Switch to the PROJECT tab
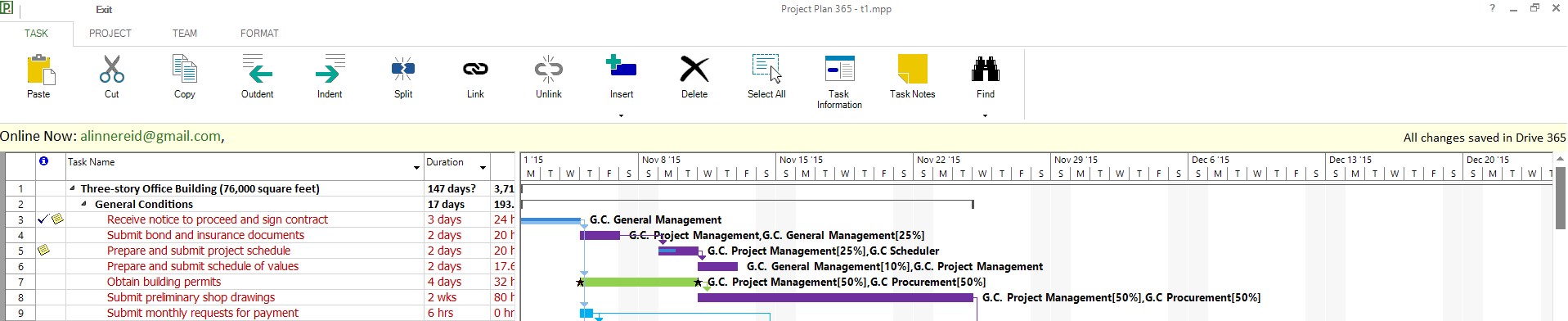The image size is (1568, 321). [110, 34]
